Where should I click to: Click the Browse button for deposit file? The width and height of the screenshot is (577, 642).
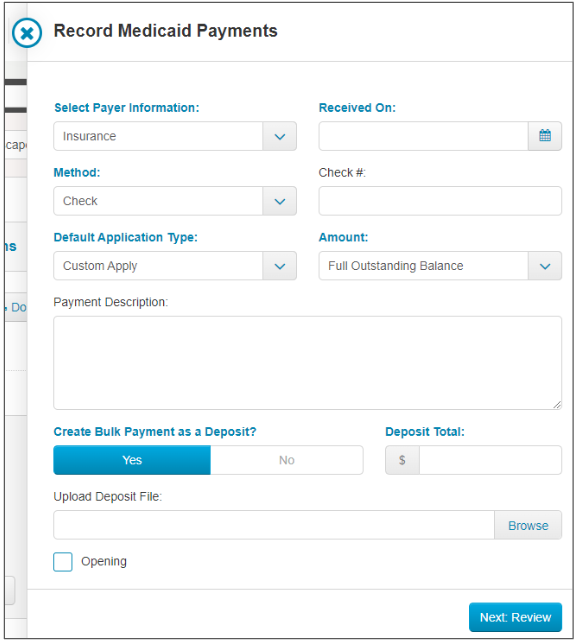click(528, 525)
